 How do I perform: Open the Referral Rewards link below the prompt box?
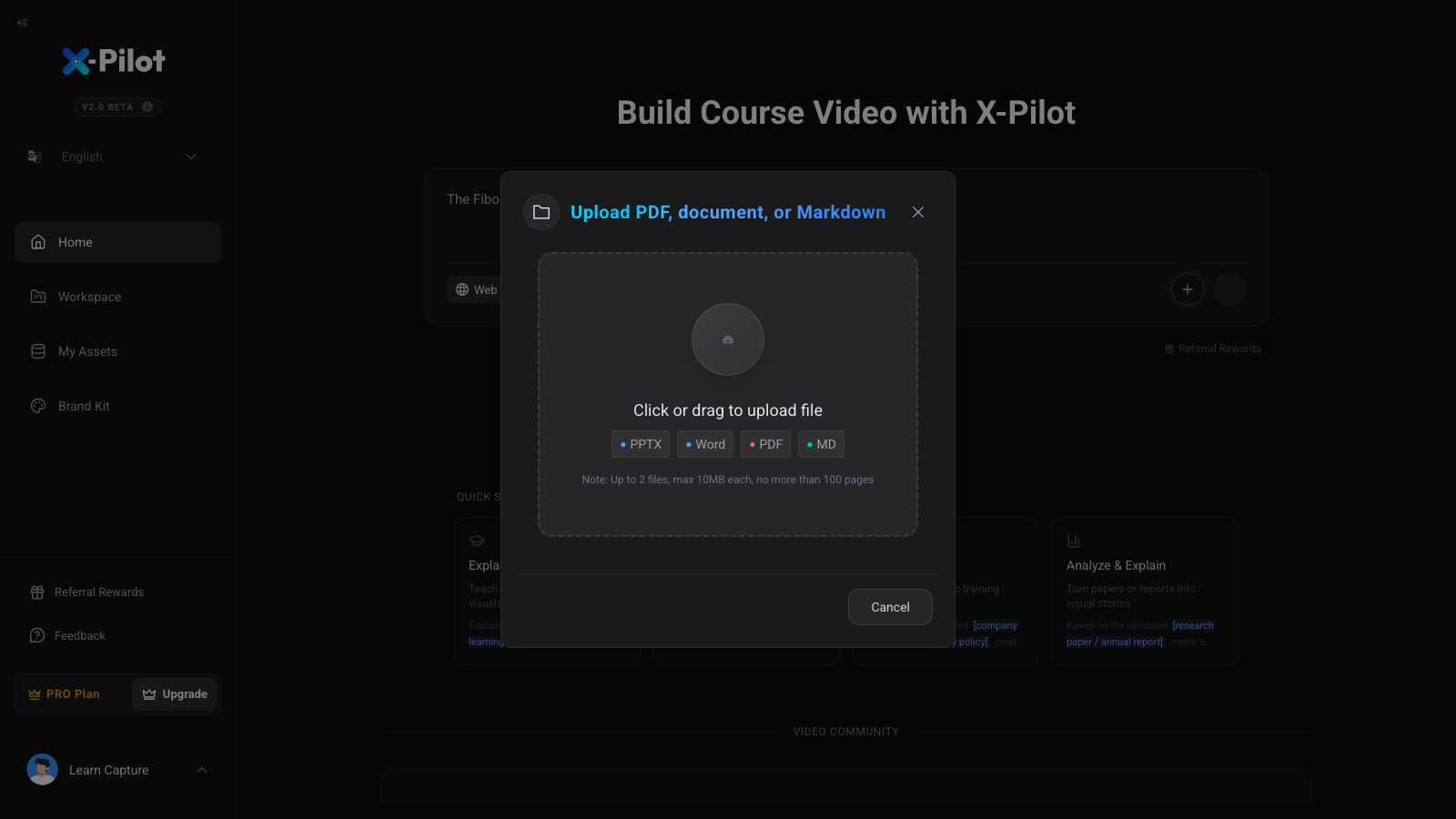[x=1212, y=349]
